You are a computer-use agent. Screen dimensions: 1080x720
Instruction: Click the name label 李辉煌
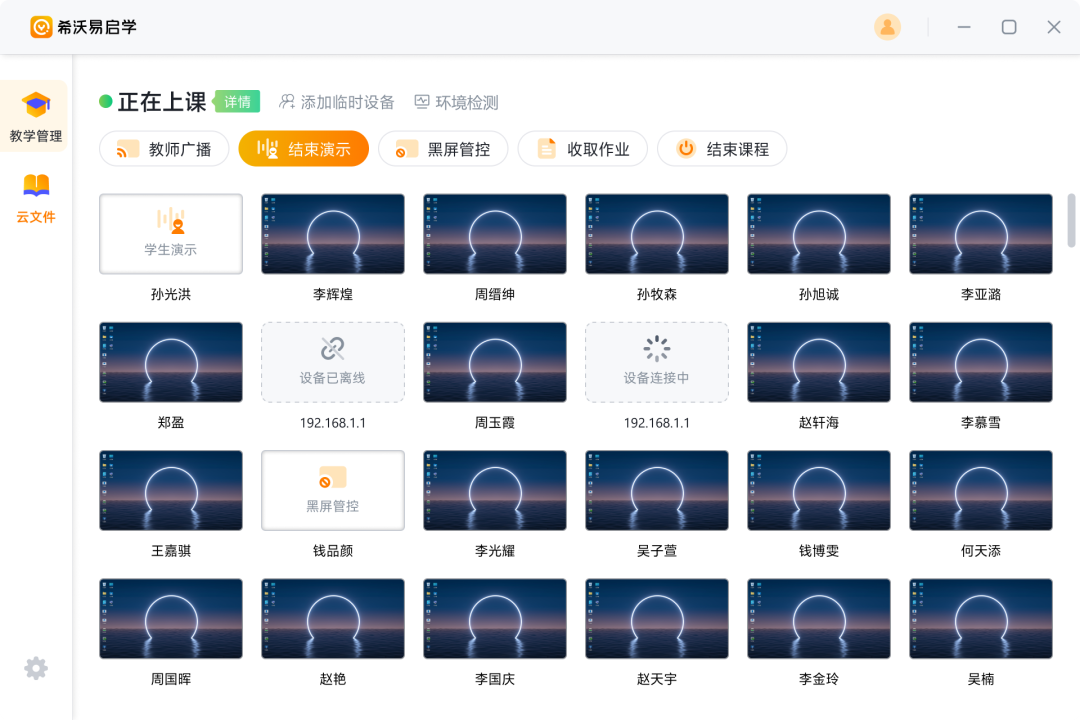pyautogui.click(x=333, y=294)
